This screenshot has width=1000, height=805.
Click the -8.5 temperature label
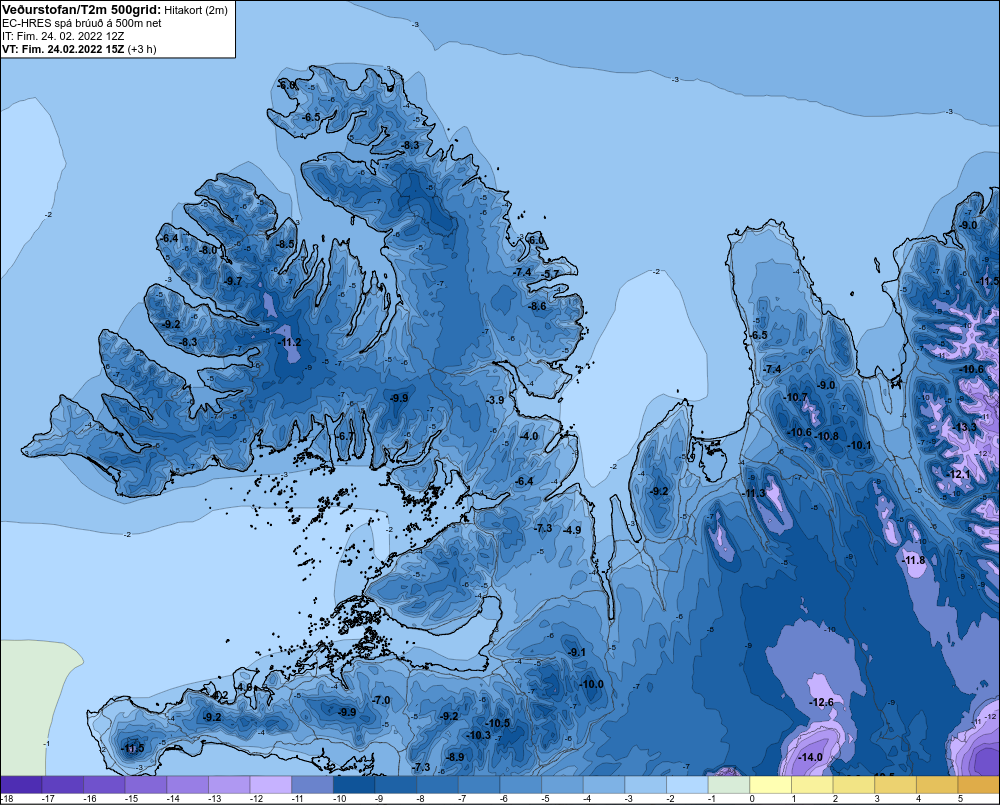pos(286,244)
